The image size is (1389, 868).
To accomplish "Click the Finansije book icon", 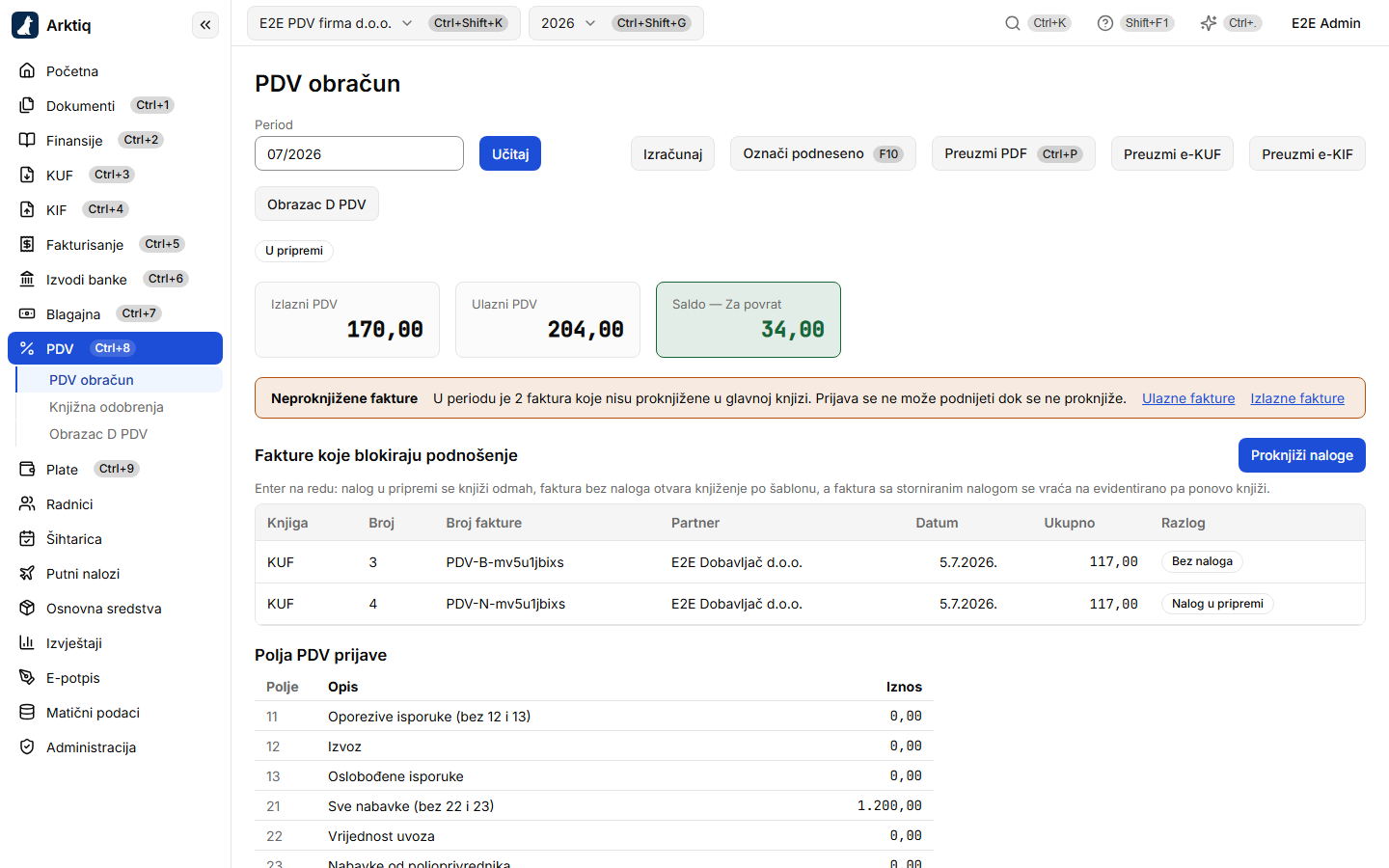I will coord(27,141).
